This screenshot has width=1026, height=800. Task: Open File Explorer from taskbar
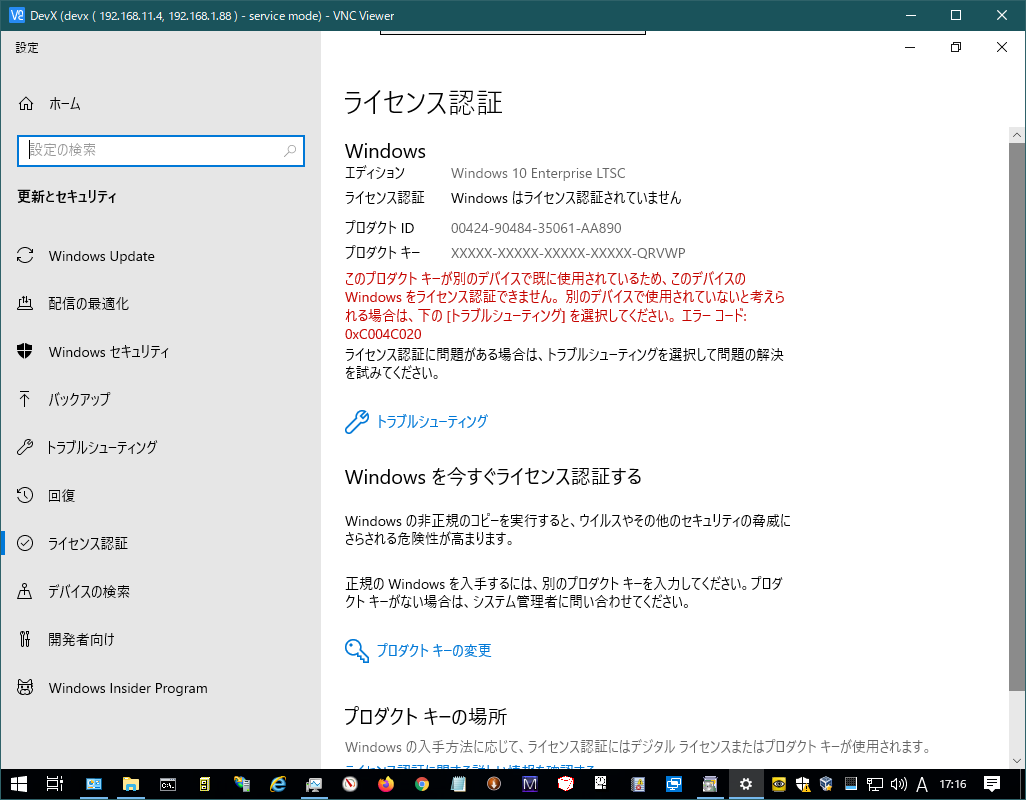pos(131,784)
